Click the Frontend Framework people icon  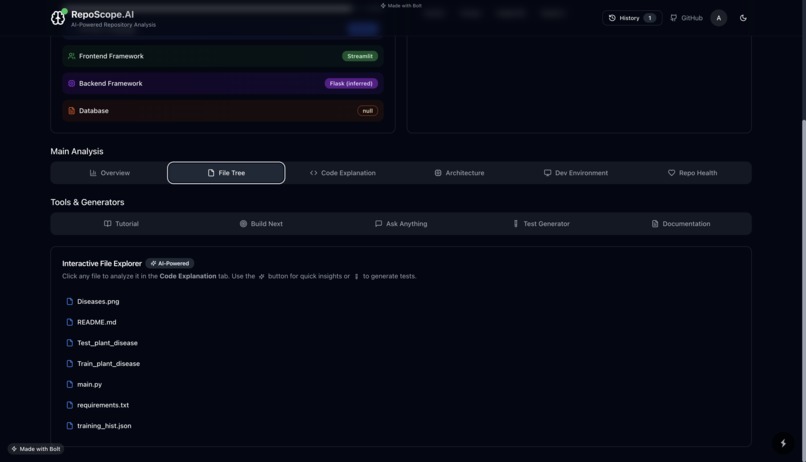click(x=71, y=56)
